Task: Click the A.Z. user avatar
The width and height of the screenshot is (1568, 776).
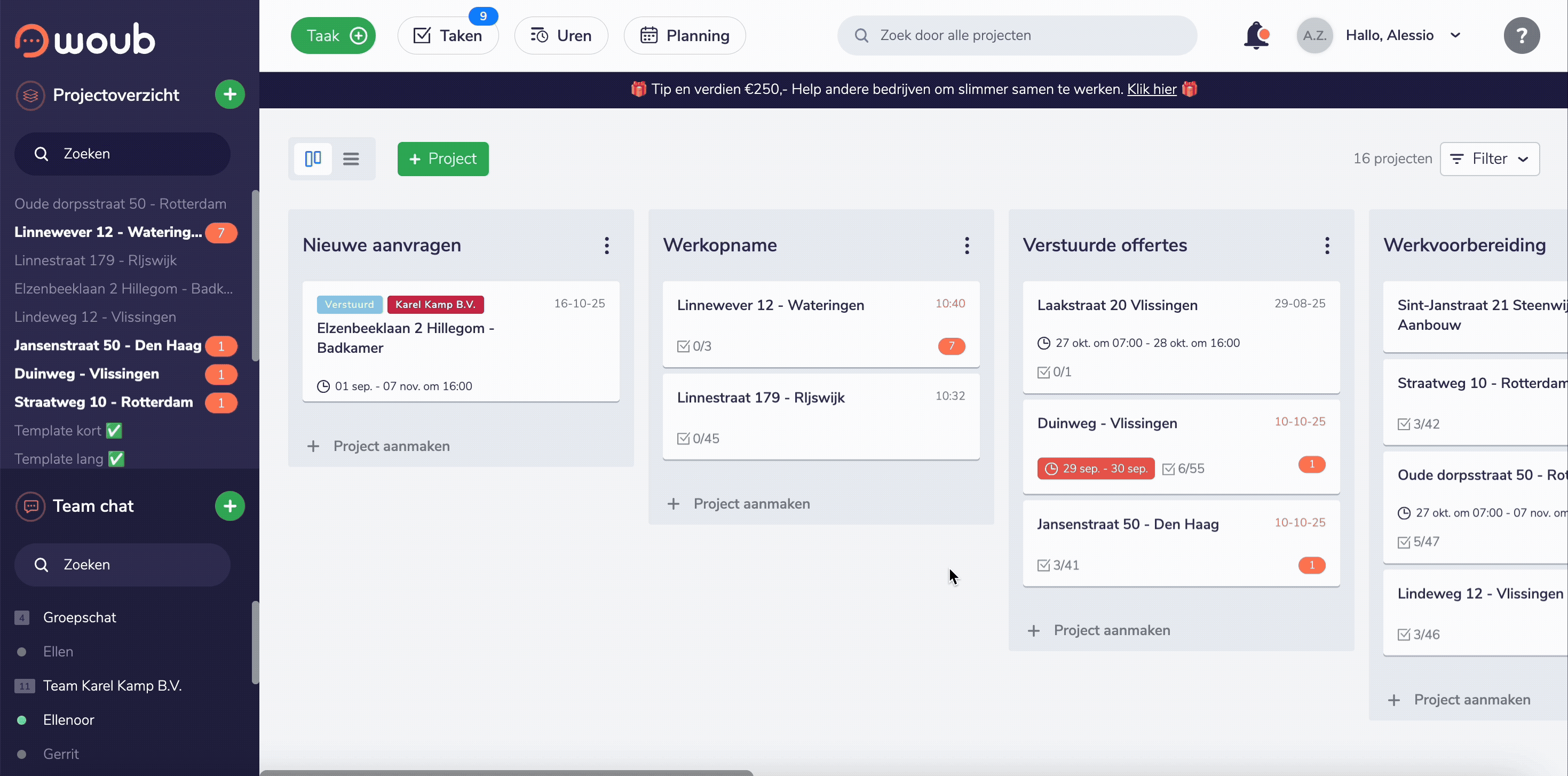Action: coord(1314,35)
